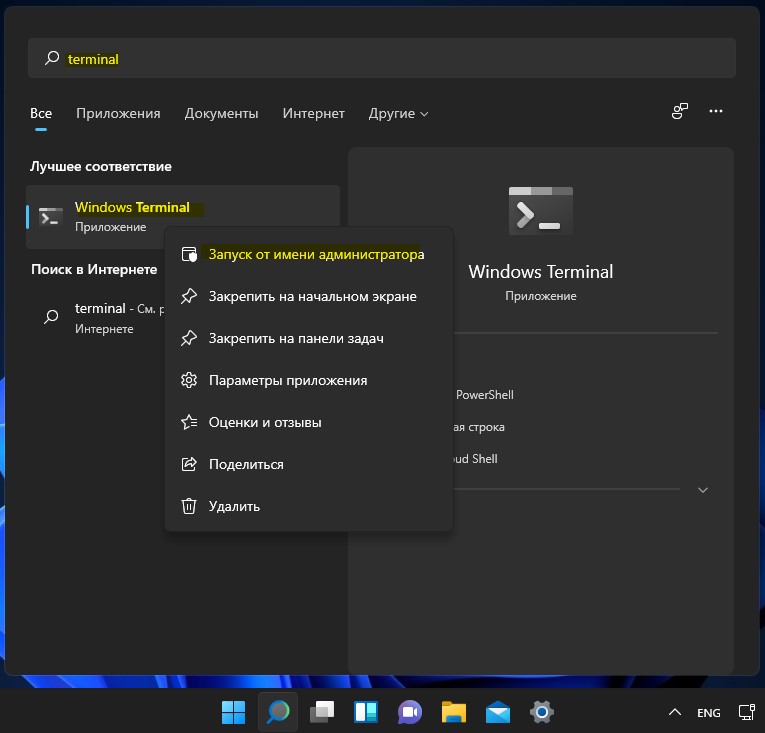Image resolution: width=765 pixels, height=733 pixels.
Task: Click the pin icon beside начальном экране
Action: 189,296
